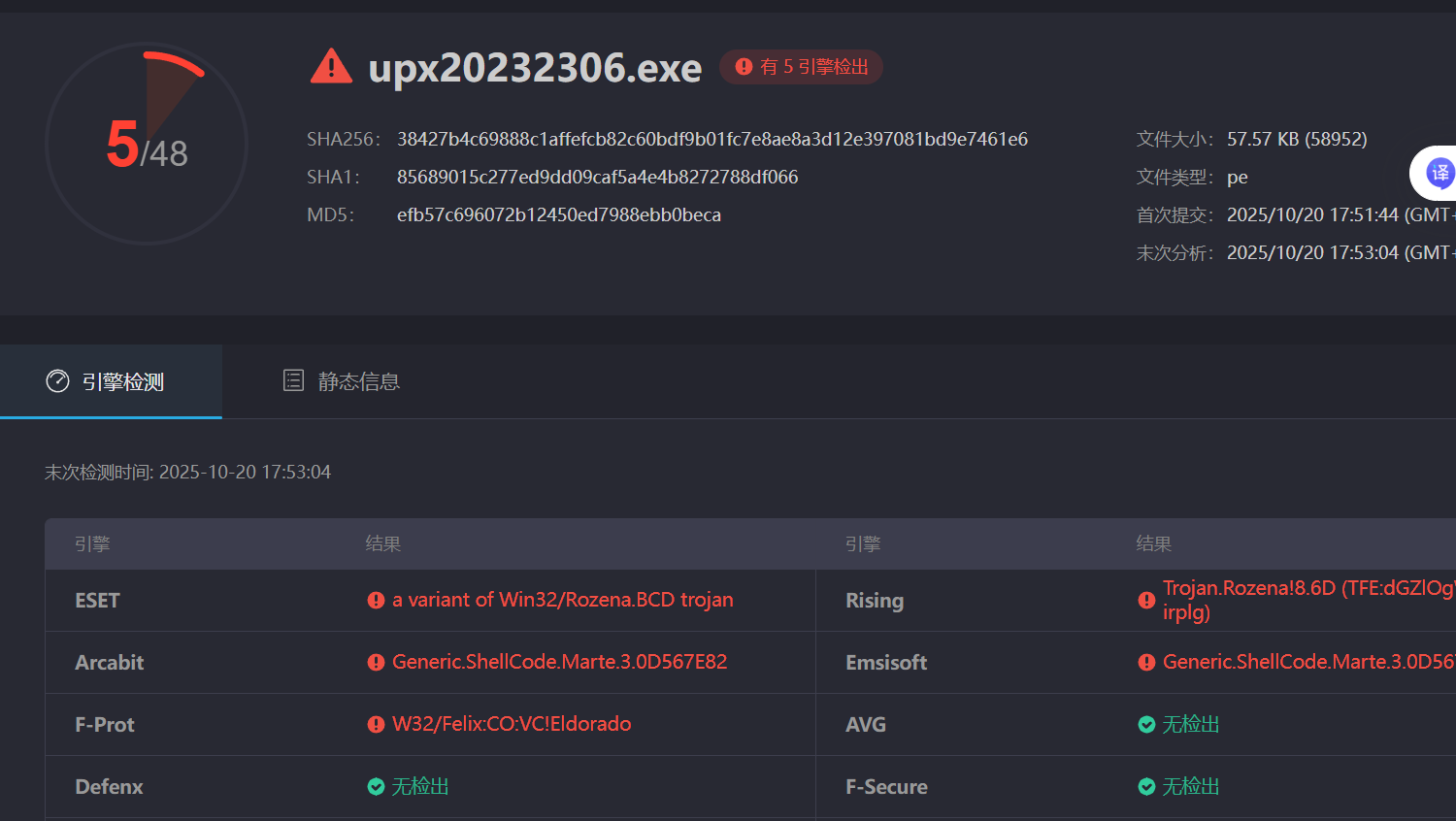The width and height of the screenshot is (1456, 821).
Task: Click the alert icon in the F-Prot result
Action: (376, 725)
